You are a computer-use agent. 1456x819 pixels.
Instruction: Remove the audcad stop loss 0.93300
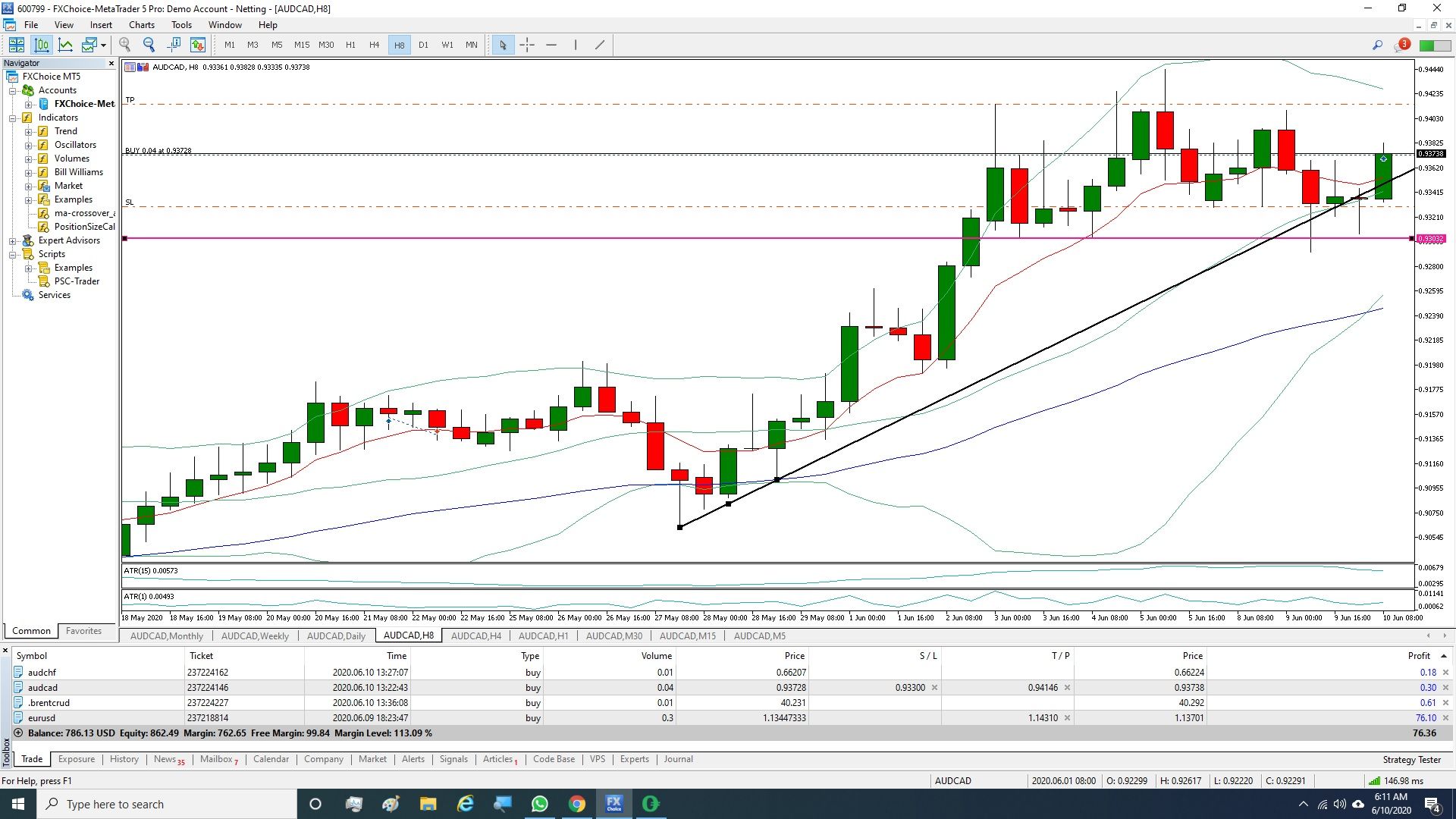point(934,688)
